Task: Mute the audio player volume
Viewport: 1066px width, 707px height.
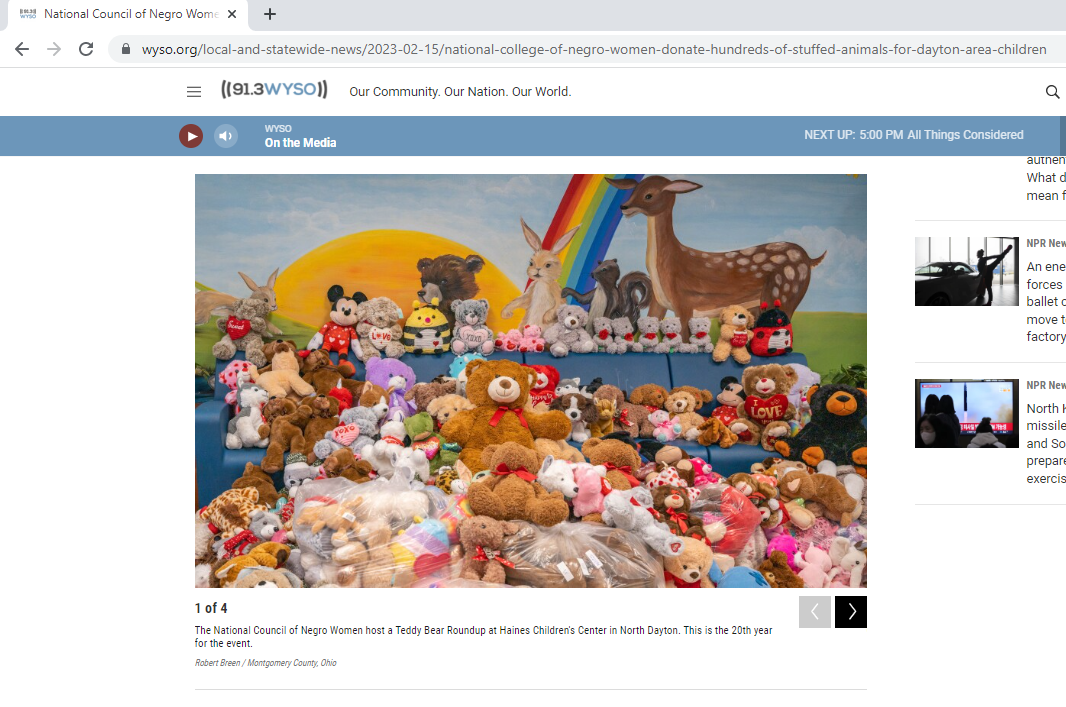Action: click(226, 136)
